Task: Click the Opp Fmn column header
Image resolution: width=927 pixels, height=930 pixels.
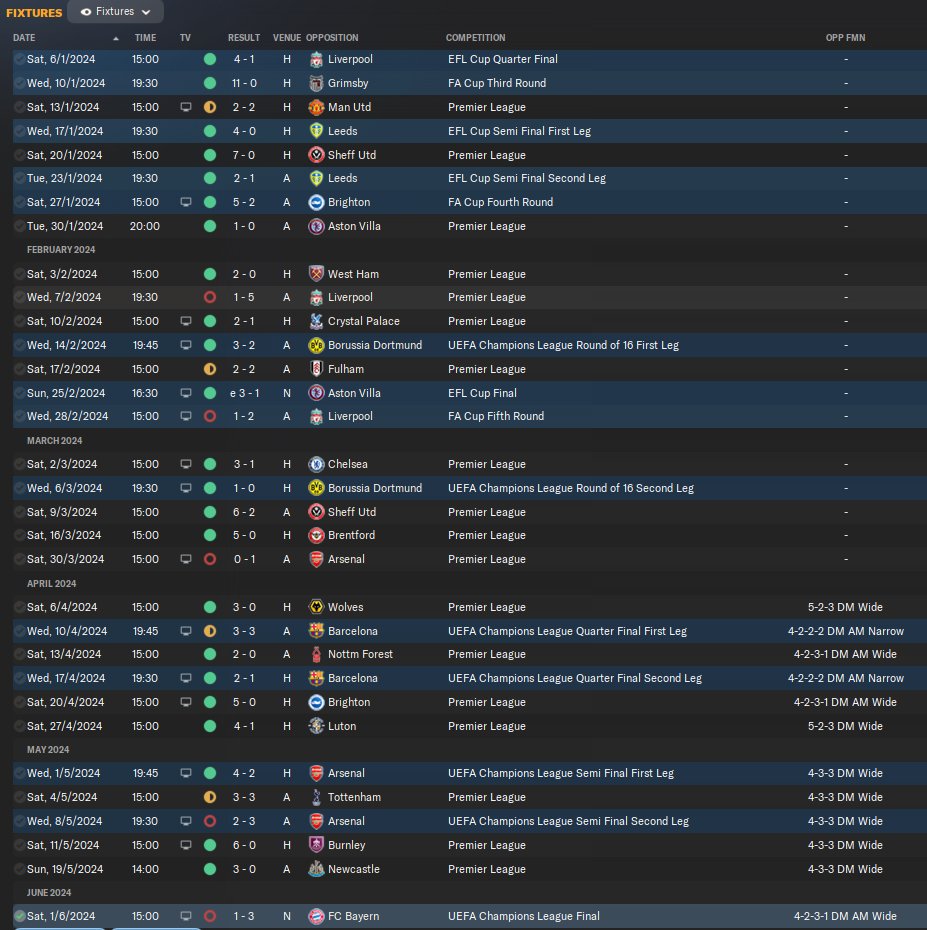Action: click(x=845, y=37)
